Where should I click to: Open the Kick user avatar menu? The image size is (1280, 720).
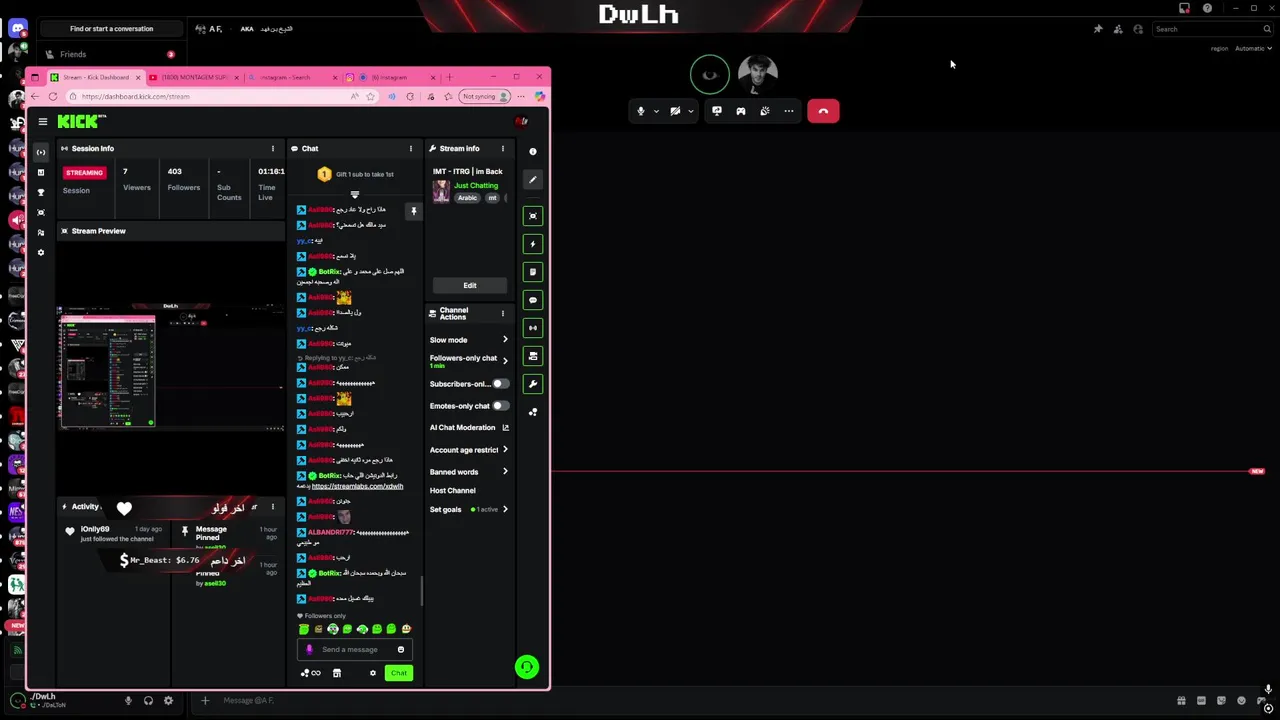pyautogui.click(x=521, y=121)
